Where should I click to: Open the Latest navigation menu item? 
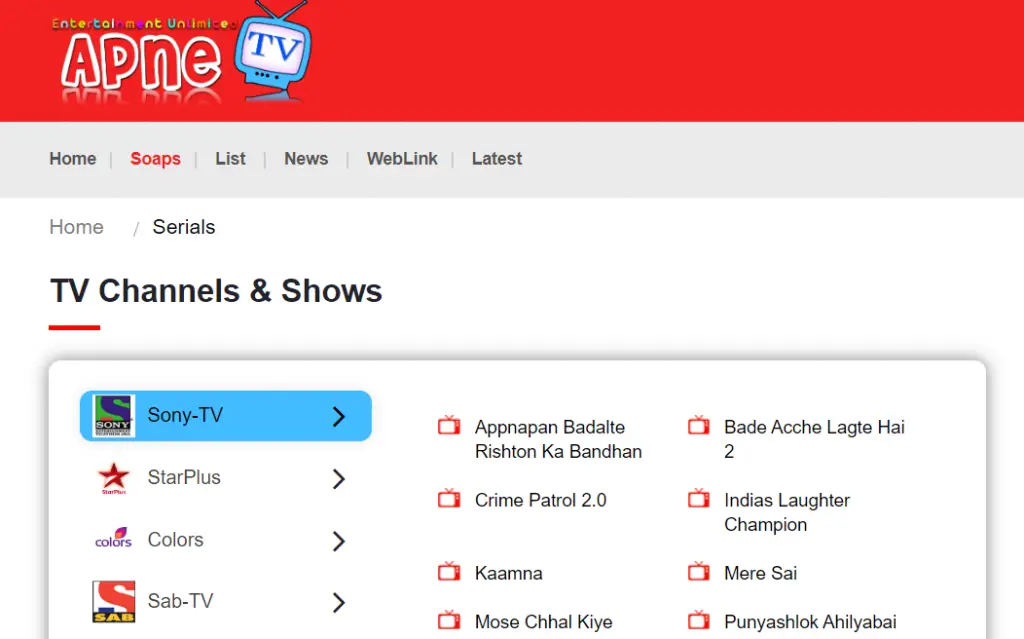497,159
